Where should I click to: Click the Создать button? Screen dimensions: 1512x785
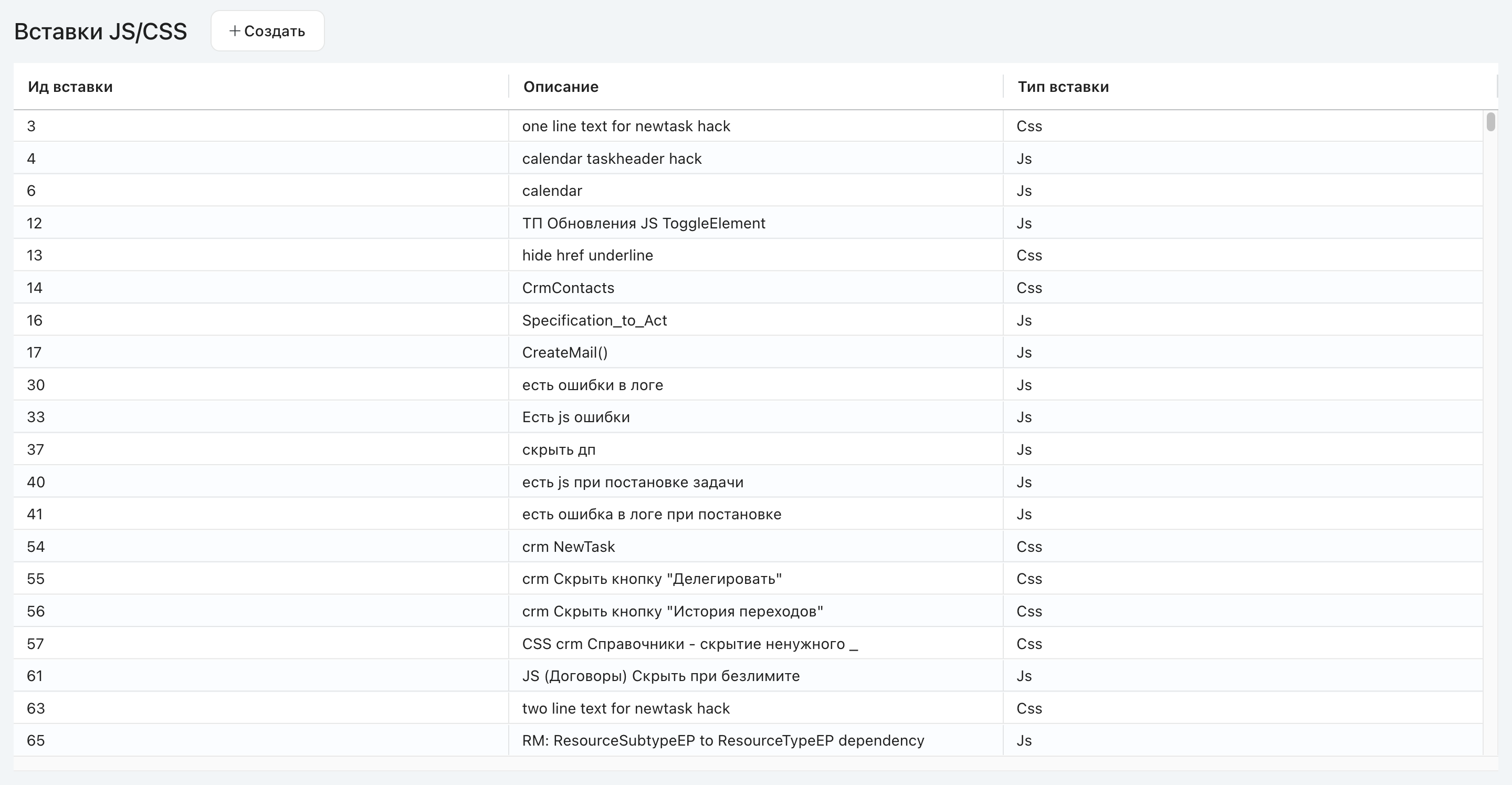coord(268,31)
